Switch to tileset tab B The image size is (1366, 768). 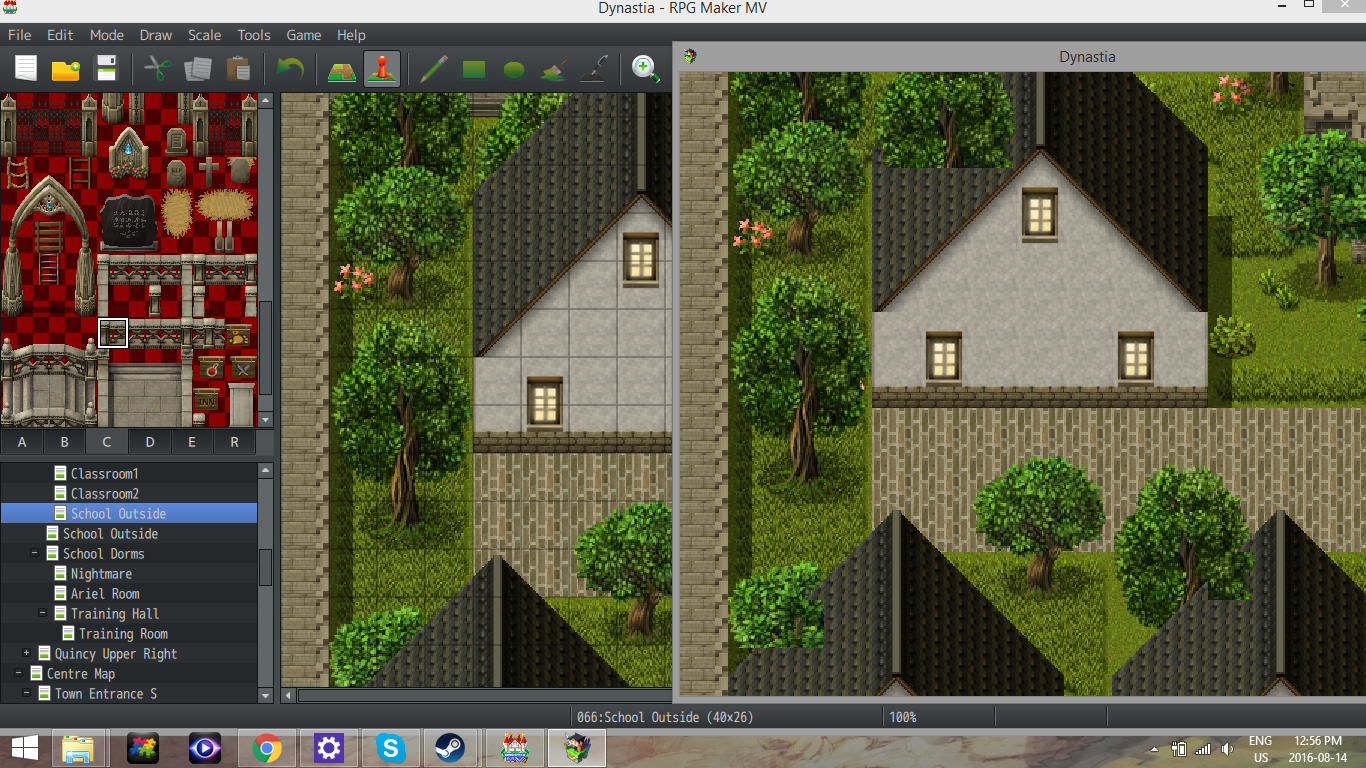tap(64, 442)
